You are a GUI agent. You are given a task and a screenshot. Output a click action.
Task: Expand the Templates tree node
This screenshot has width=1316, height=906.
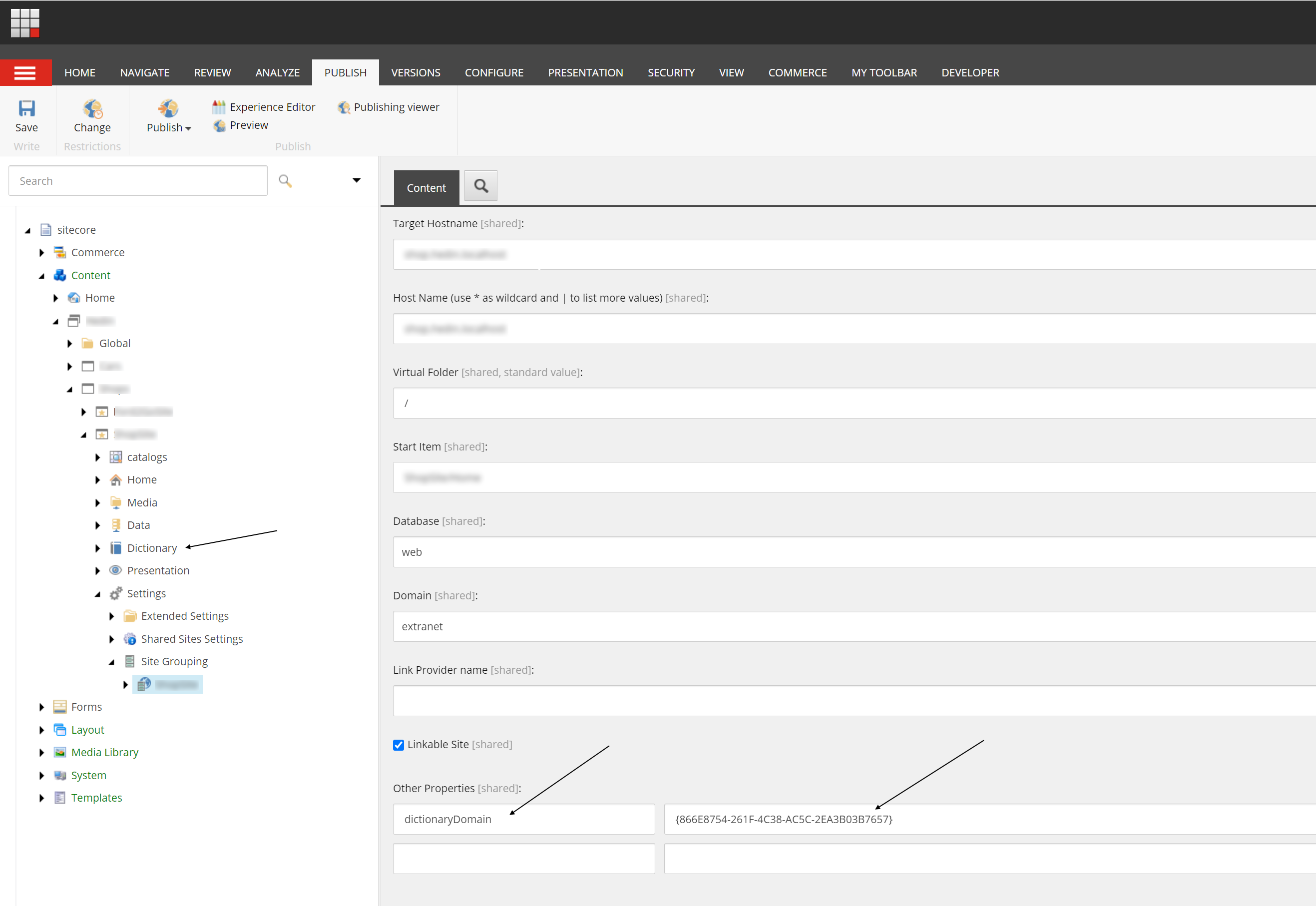coord(41,798)
